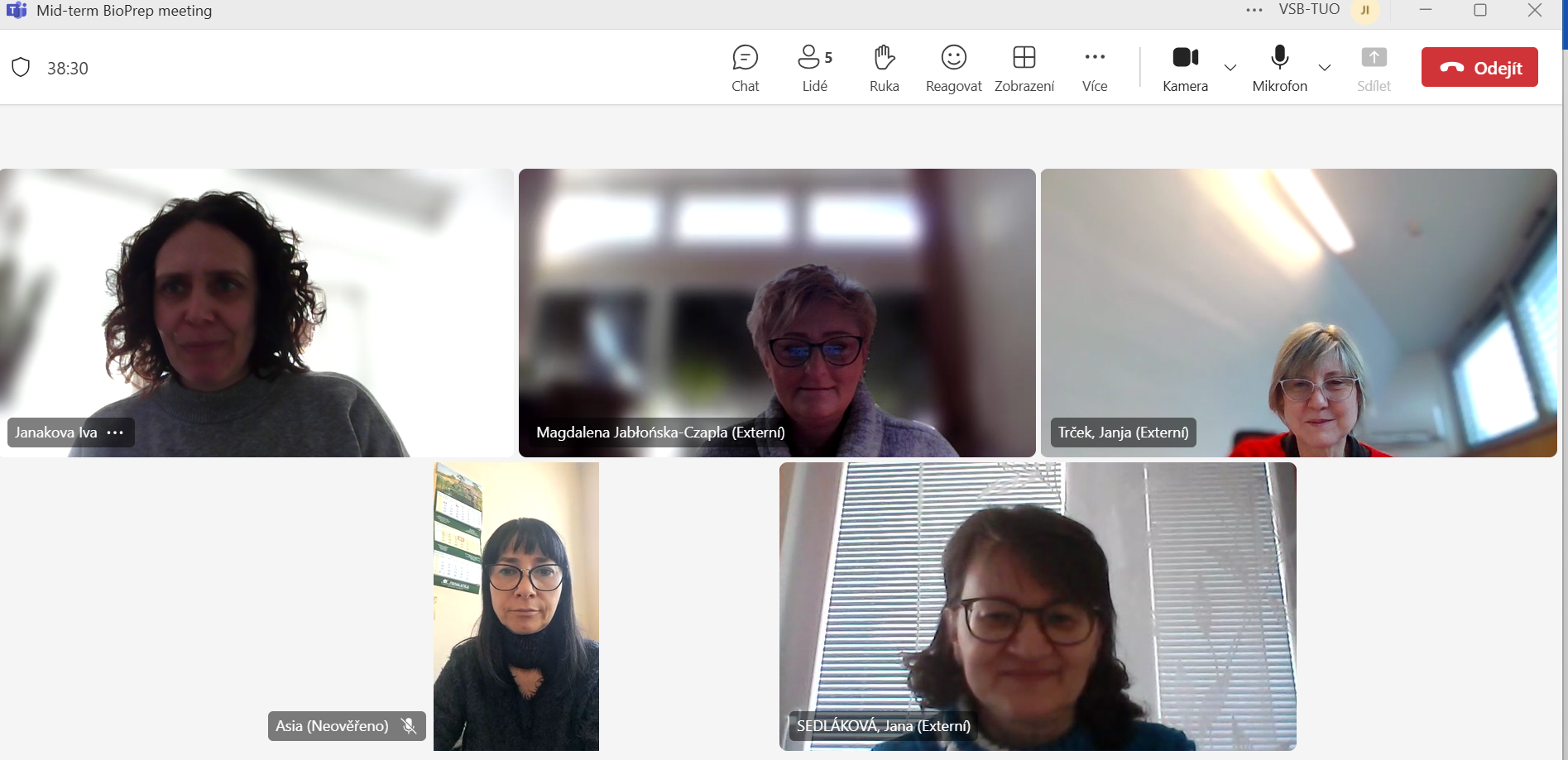This screenshot has height=760, width=1568.
Task: Click Asia's muted microphone icon
Action: click(x=409, y=726)
